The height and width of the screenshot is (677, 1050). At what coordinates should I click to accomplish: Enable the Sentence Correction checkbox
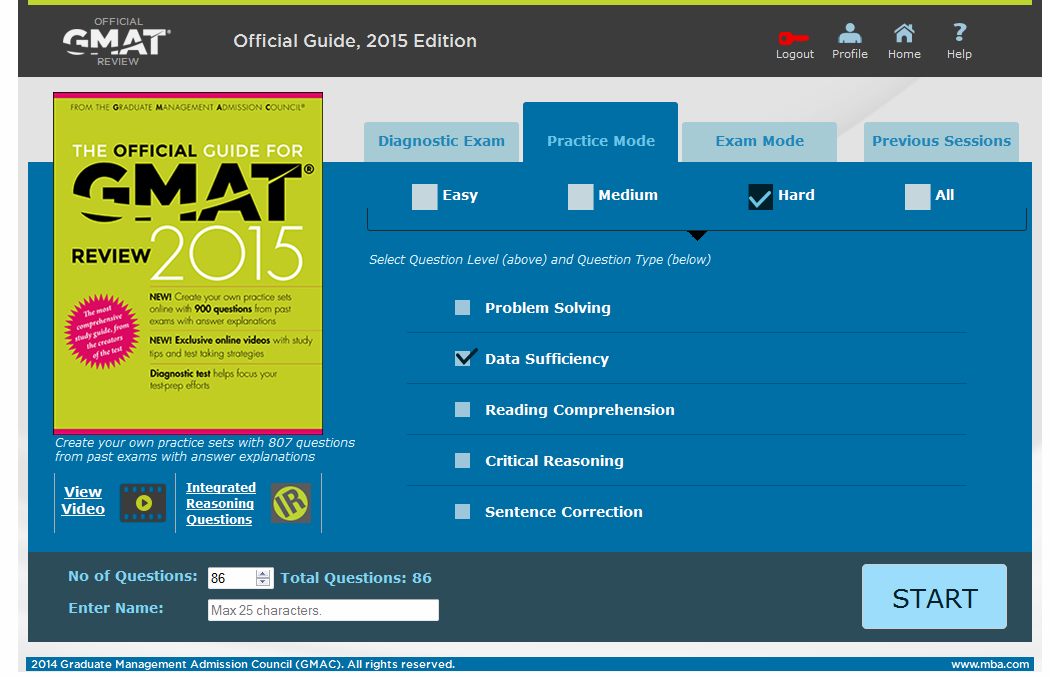click(x=462, y=512)
